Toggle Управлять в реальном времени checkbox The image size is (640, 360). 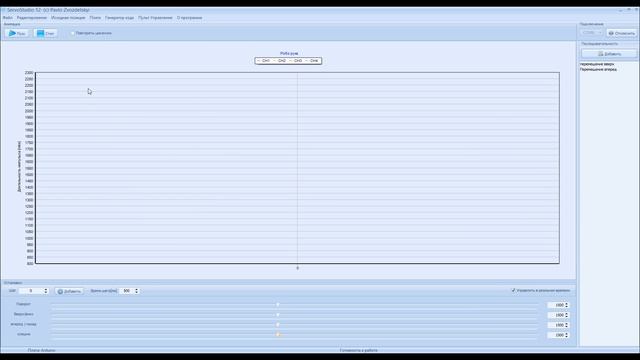coord(513,290)
